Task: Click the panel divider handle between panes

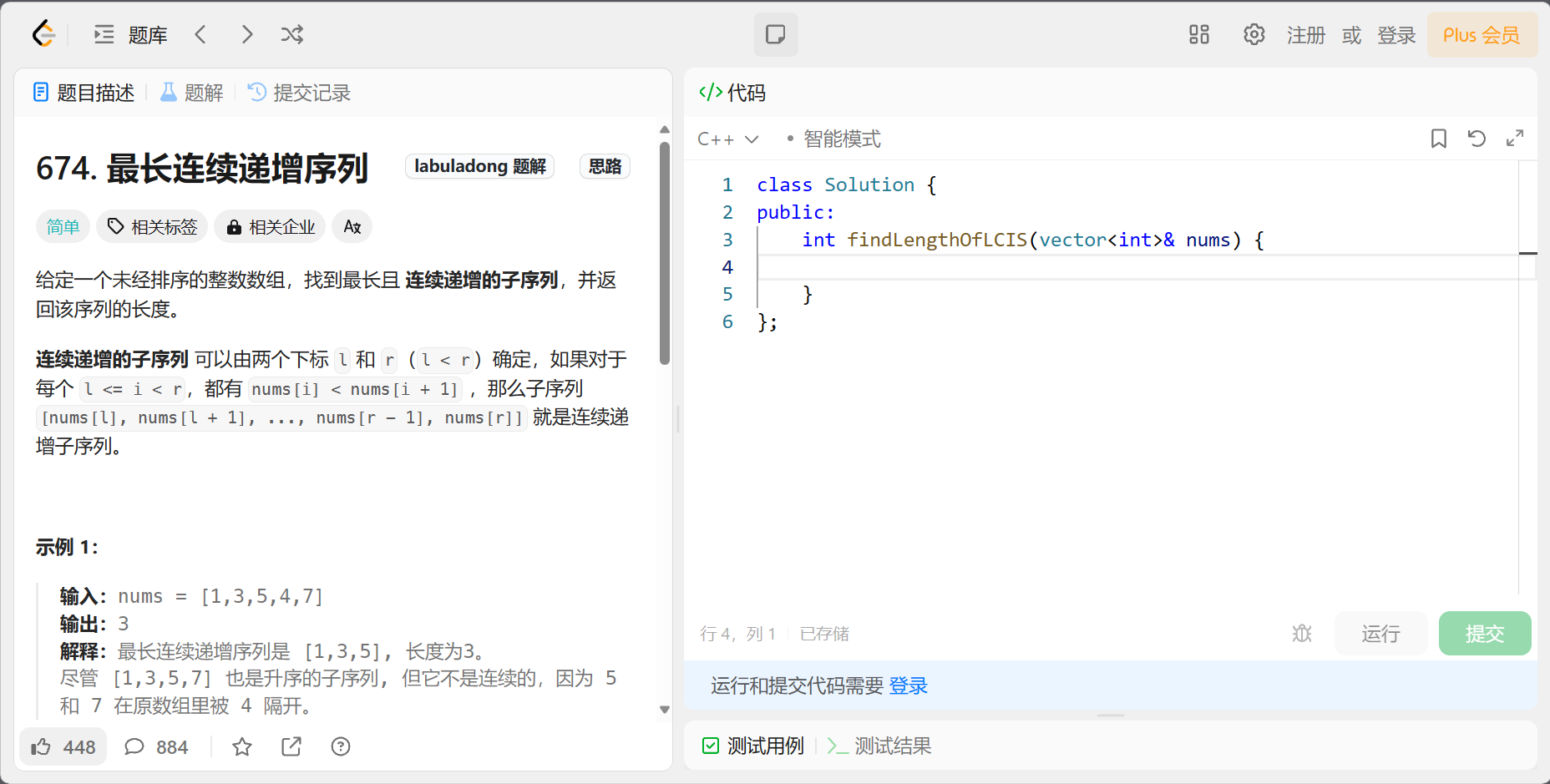Action: click(678, 419)
